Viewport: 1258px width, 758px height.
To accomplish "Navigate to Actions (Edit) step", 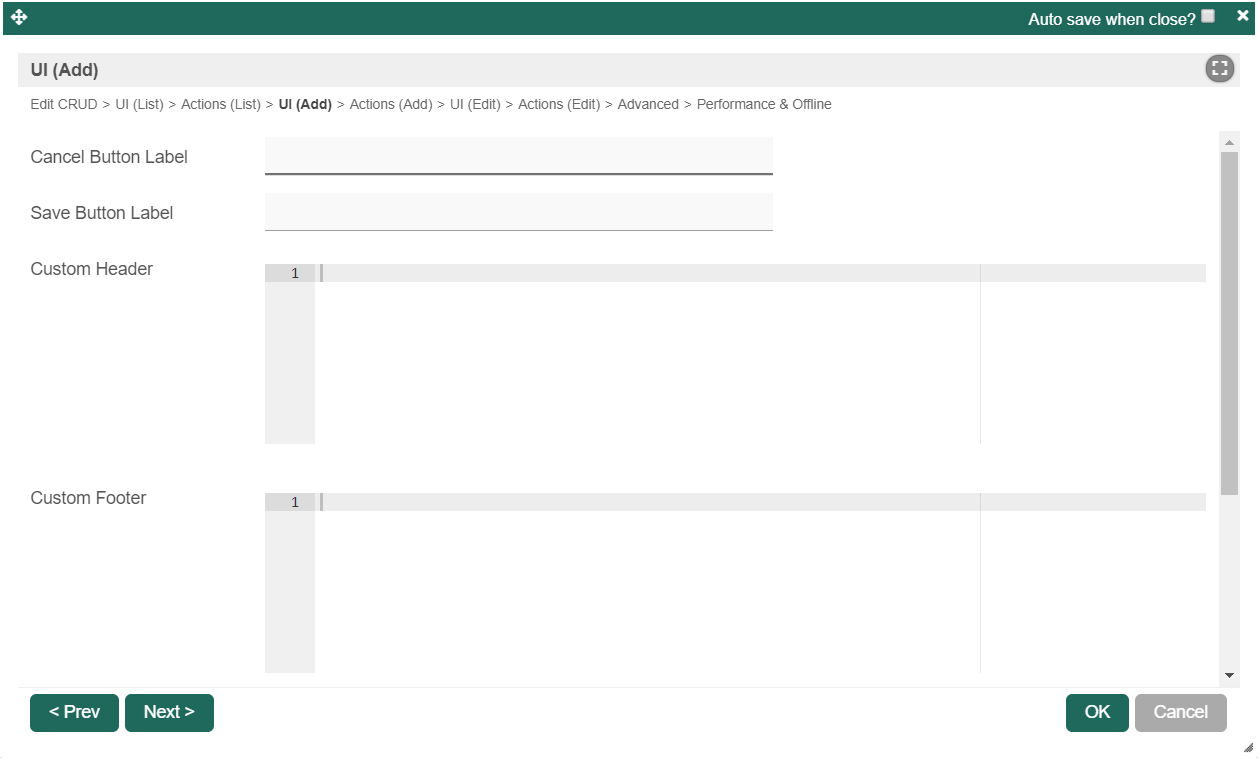I will (x=559, y=104).
